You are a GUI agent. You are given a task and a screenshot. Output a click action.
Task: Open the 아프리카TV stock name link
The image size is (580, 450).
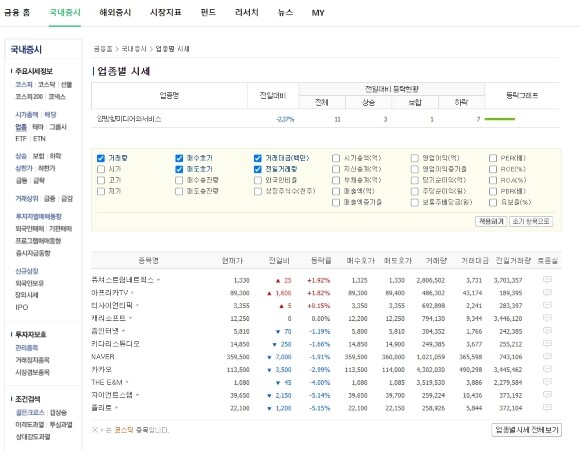pyautogui.click(x=109, y=293)
